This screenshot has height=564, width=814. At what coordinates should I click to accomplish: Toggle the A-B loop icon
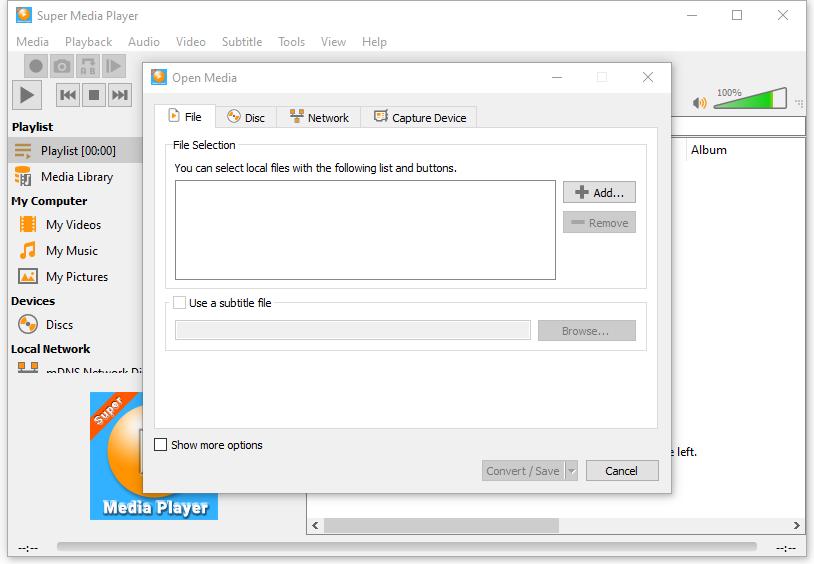[88, 66]
